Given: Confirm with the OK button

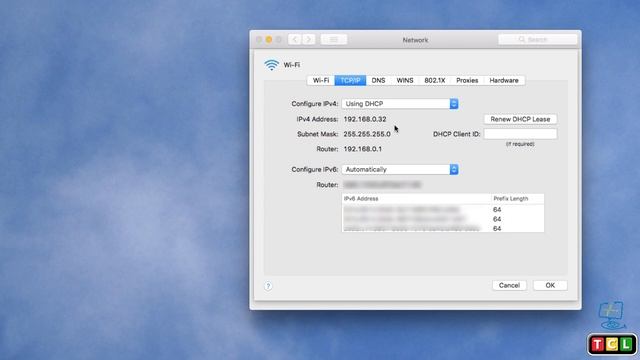Looking at the screenshot, I should coord(550,285).
